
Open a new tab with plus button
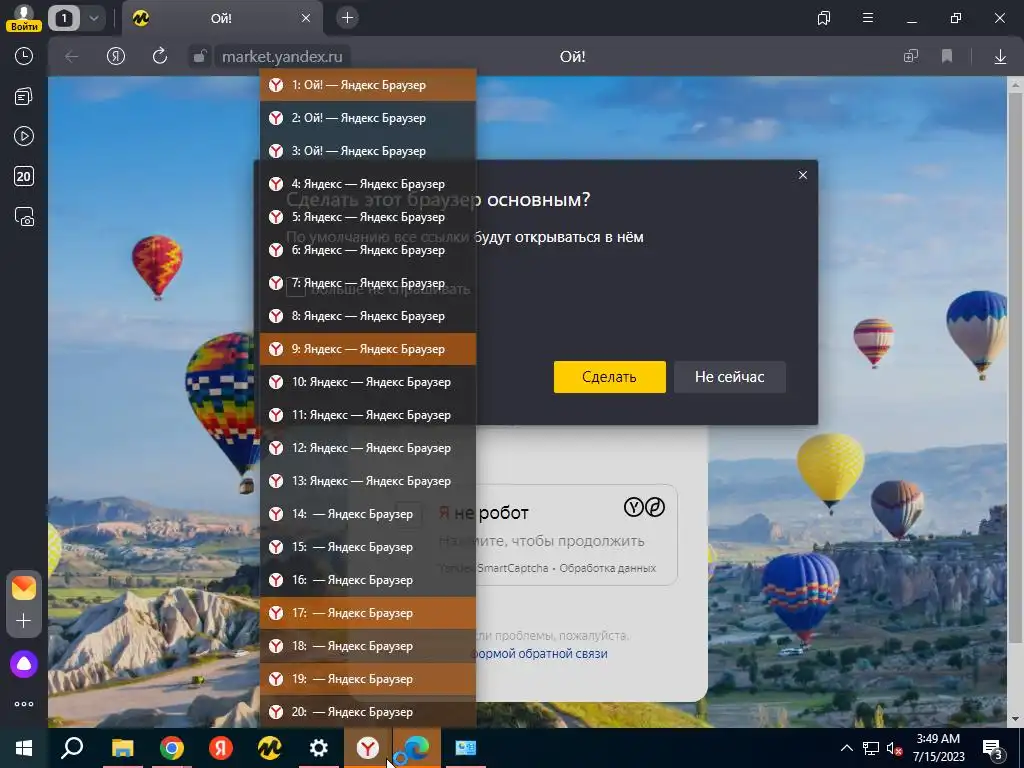pyautogui.click(x=347, y=18)
